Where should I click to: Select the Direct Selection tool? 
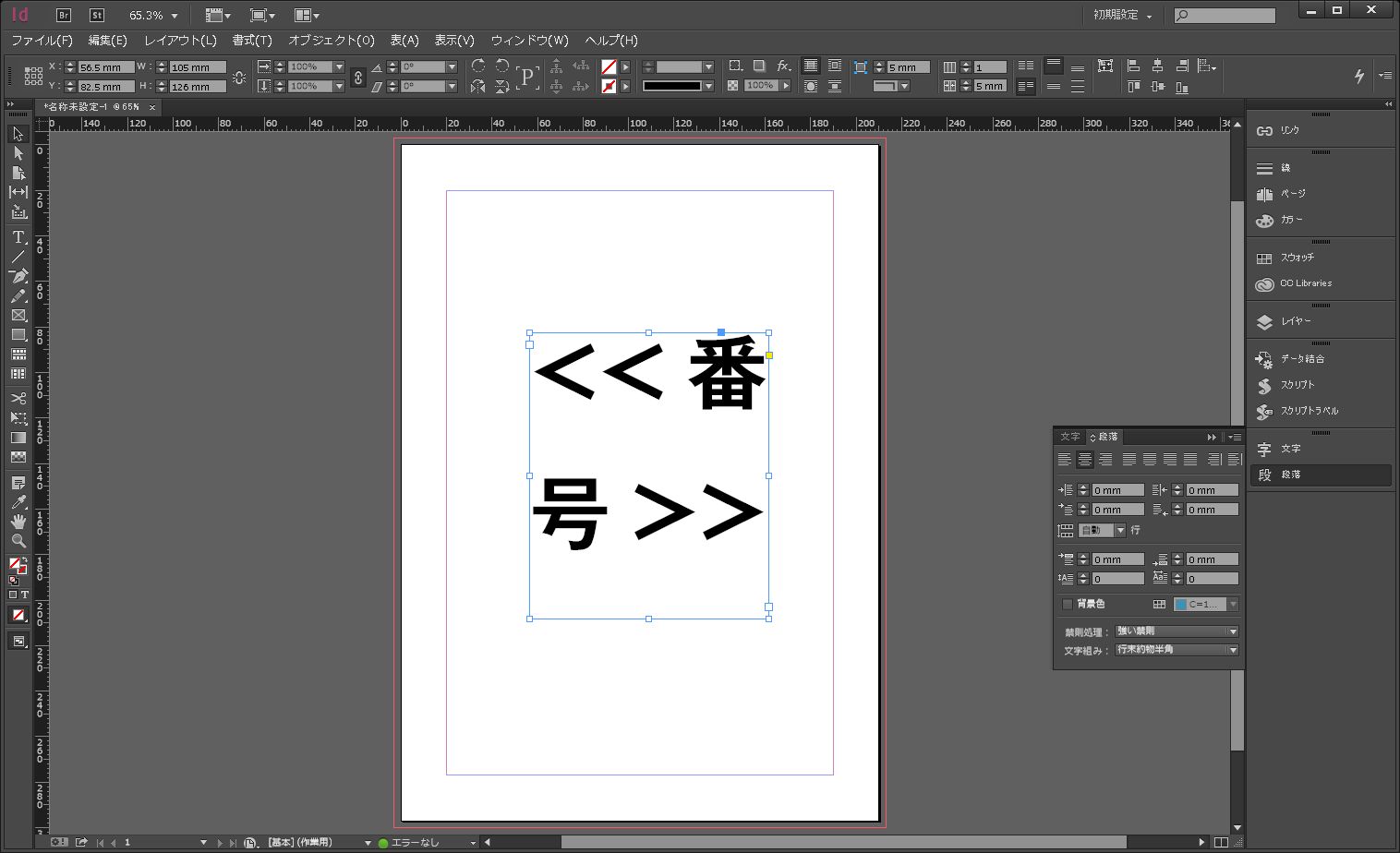[18, 153]
